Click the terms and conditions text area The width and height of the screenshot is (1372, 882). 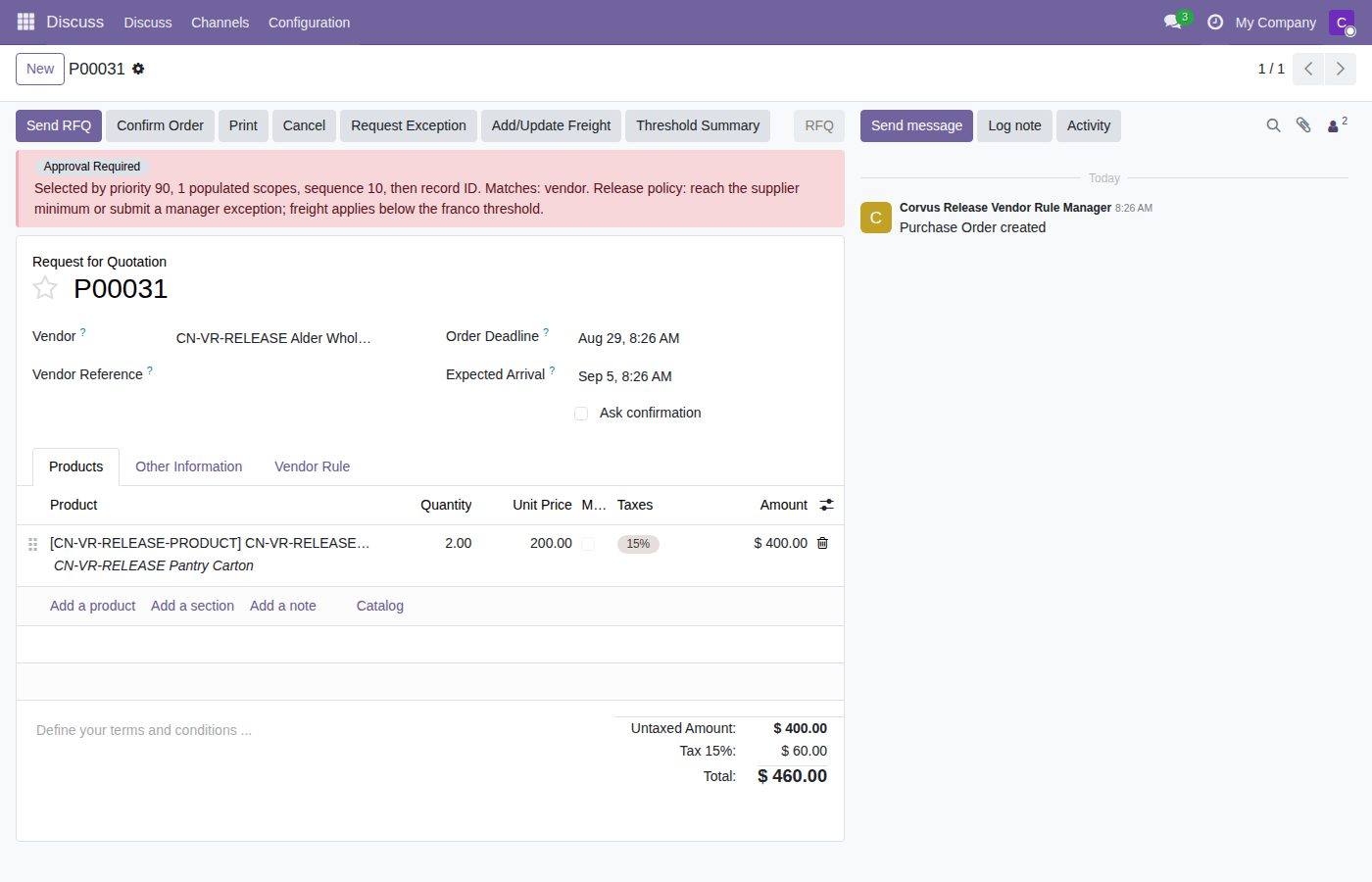314,730
